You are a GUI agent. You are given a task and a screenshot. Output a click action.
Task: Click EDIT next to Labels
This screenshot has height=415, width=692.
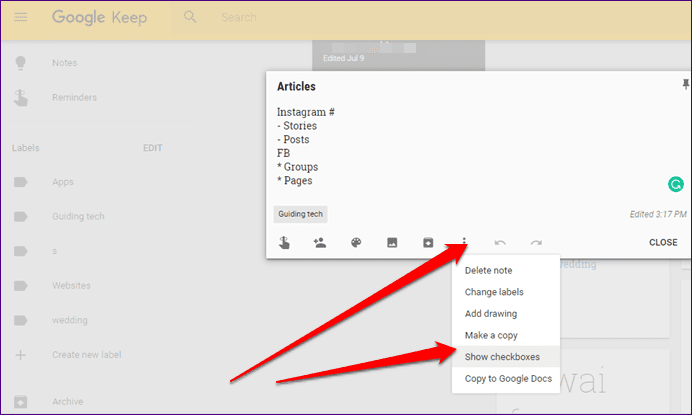pos(153,148)
